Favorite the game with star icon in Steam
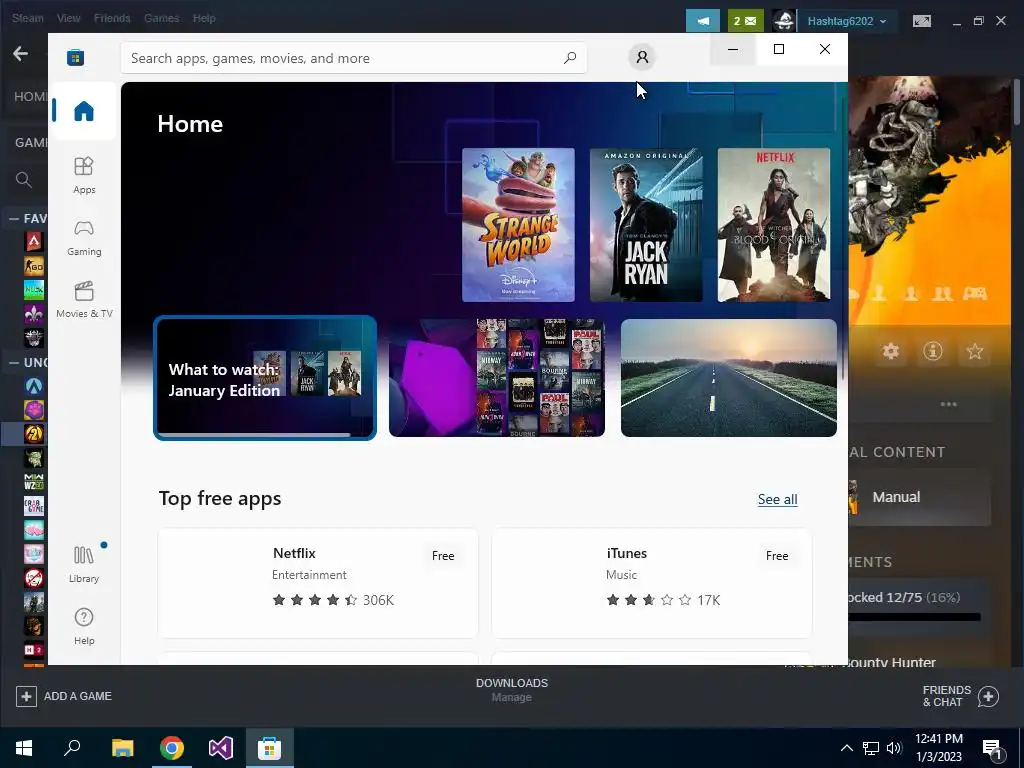The width and height of the screenshot is (1024, 768). [974, 351]
